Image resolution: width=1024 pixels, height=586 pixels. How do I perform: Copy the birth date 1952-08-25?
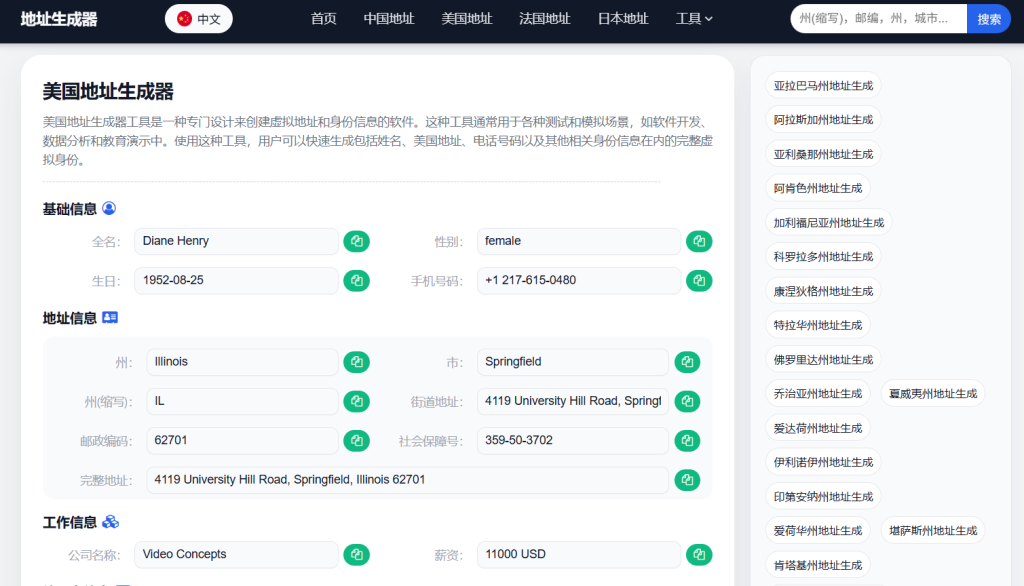pyautogui.click(x=356, y=281)
